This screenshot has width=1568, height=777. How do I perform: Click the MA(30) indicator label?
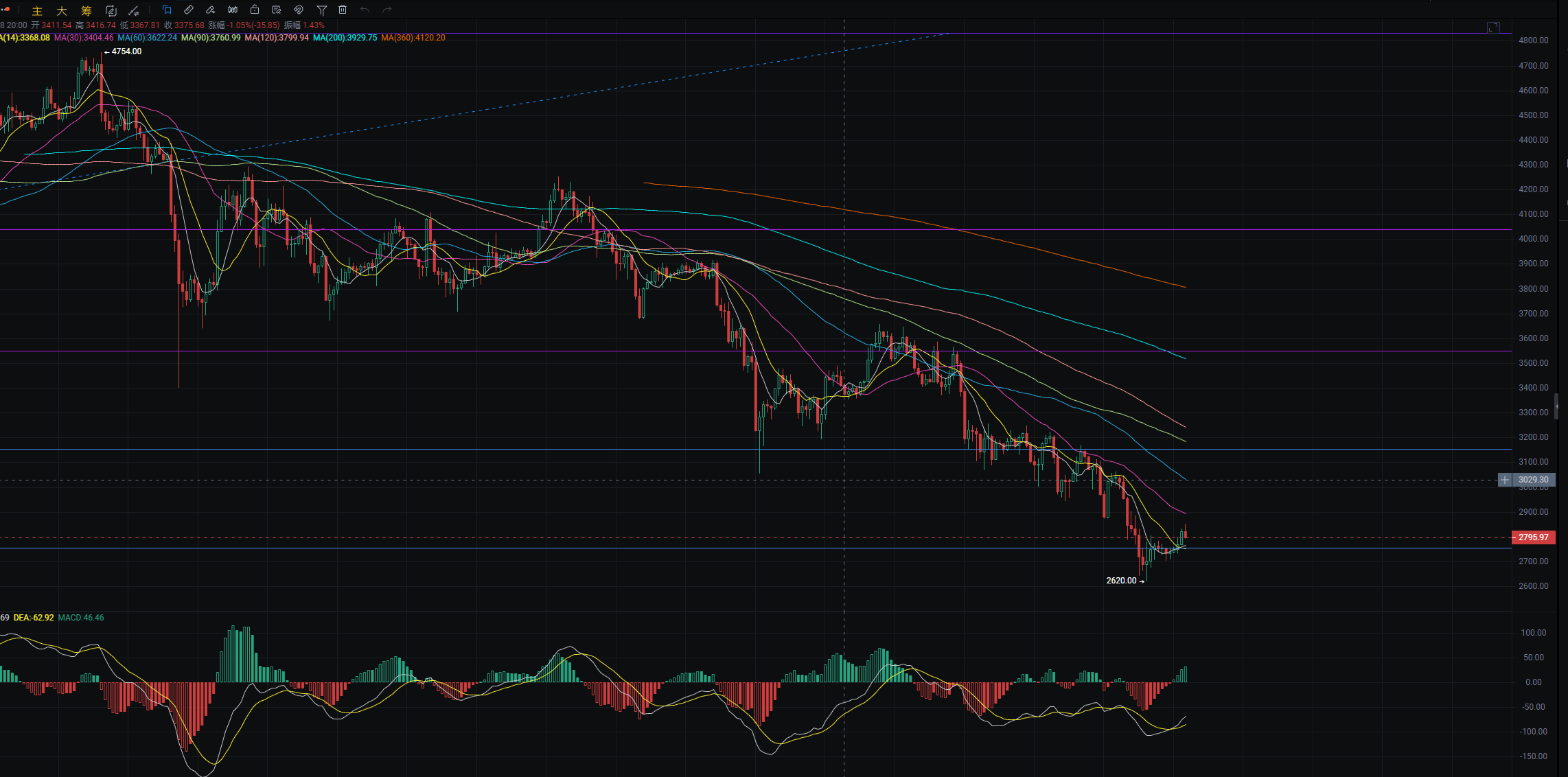pyautogui.click(x=84, y=38)
